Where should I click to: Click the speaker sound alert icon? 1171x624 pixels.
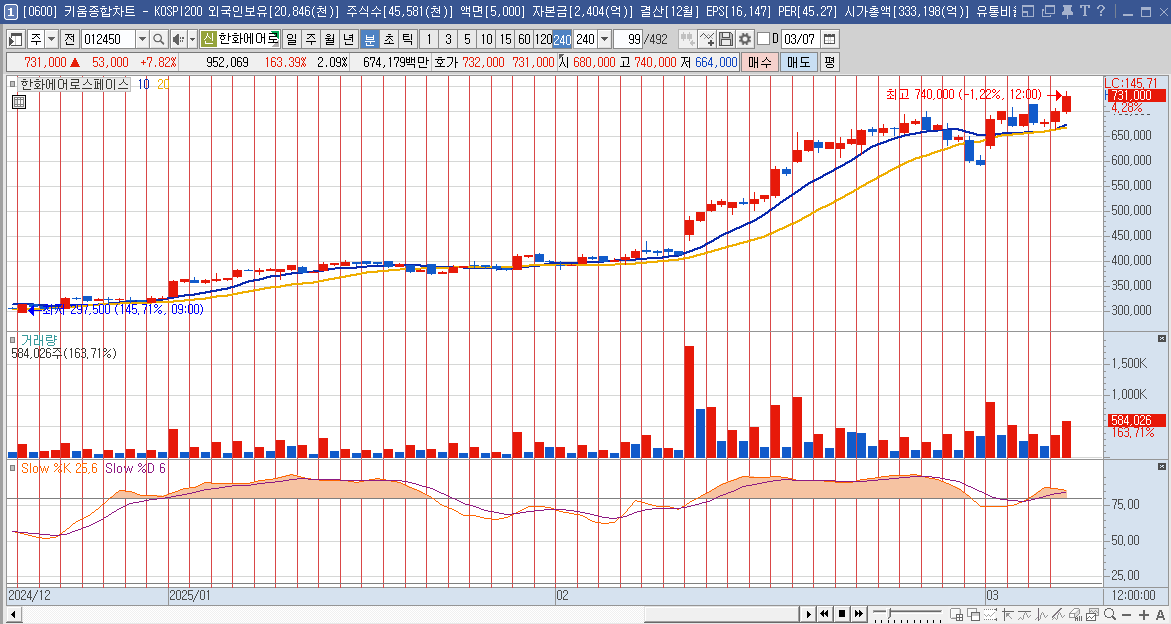[x=178, y=39]
